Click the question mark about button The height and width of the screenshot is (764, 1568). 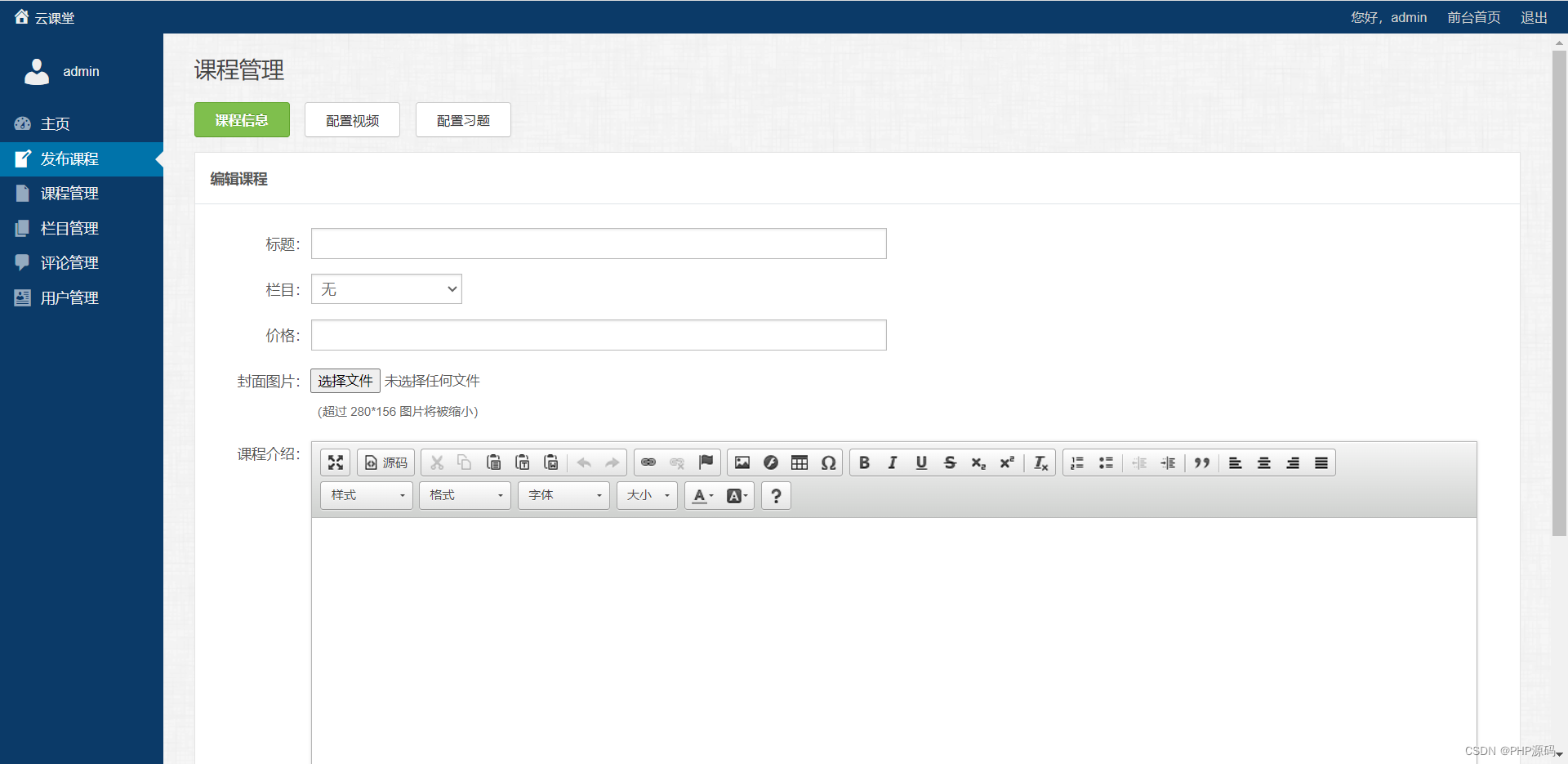pos(776,495)
